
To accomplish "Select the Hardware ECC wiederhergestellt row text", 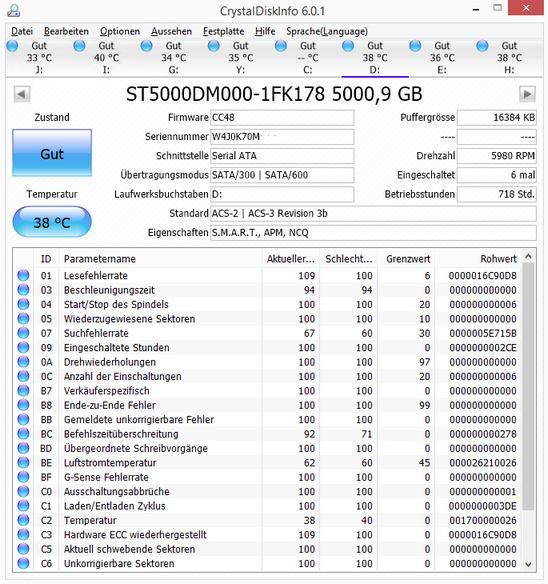I will pyautogui.click(x=135, y=535).
